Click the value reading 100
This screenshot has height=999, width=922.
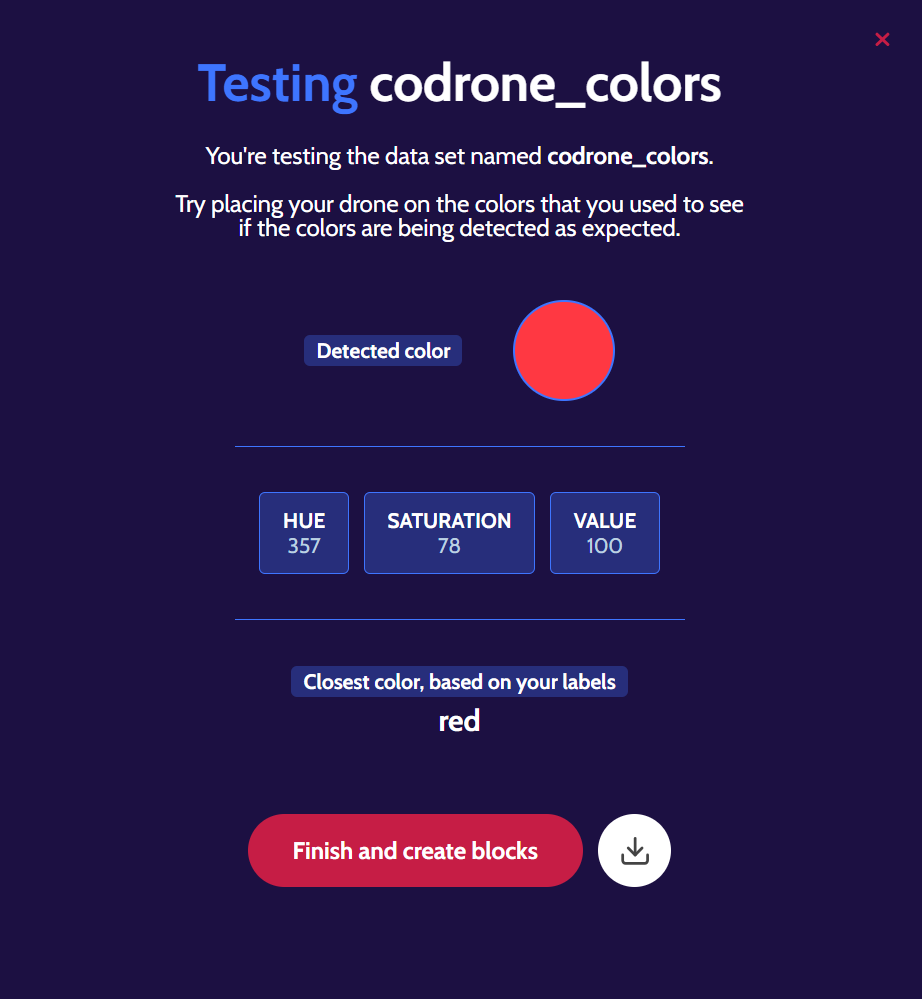coord(605,546)
